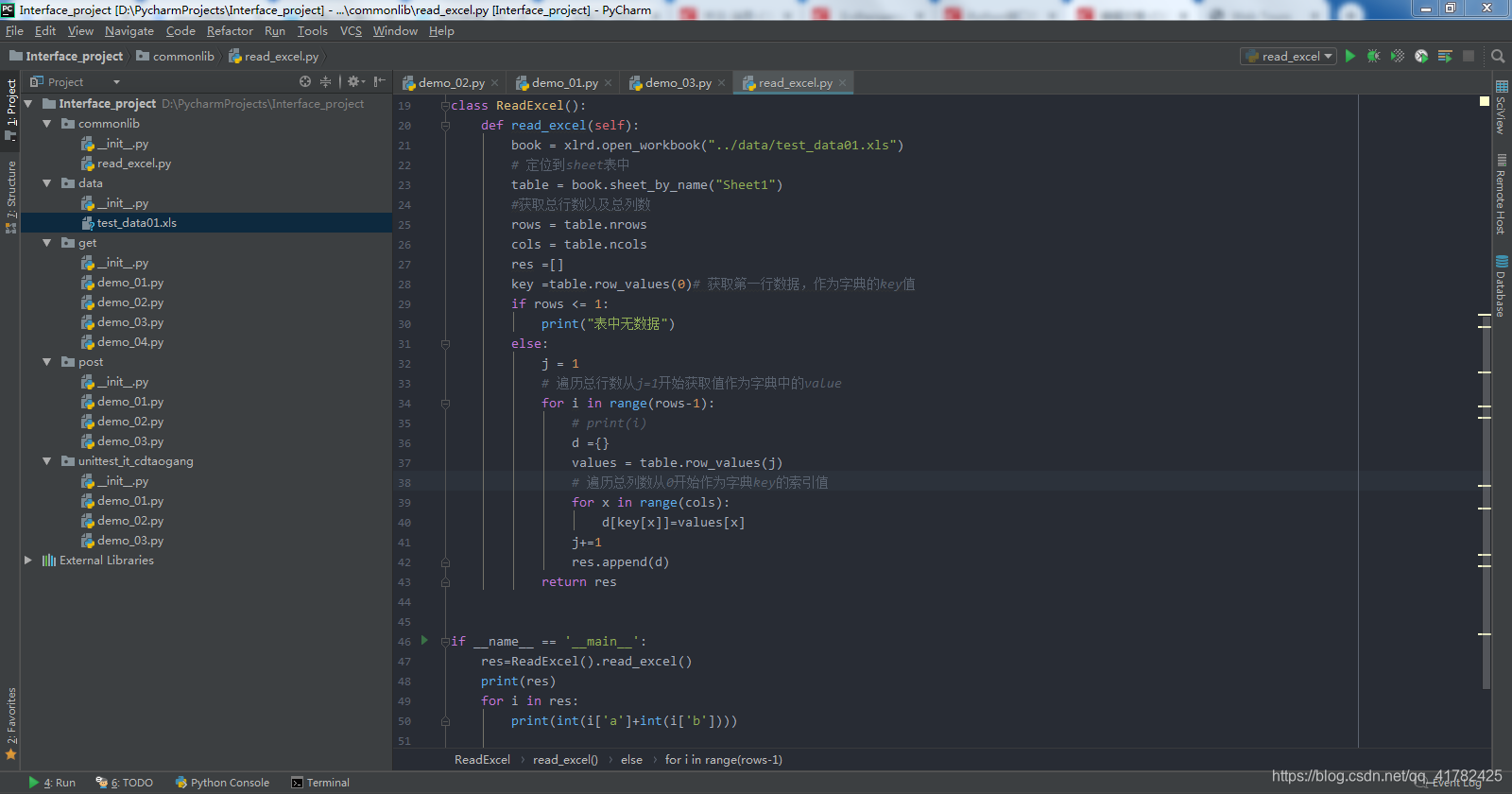Open the Event Log
The height and width of the screenshot is (794, 1512).
pyautogui.click(x=1450, y=783)
